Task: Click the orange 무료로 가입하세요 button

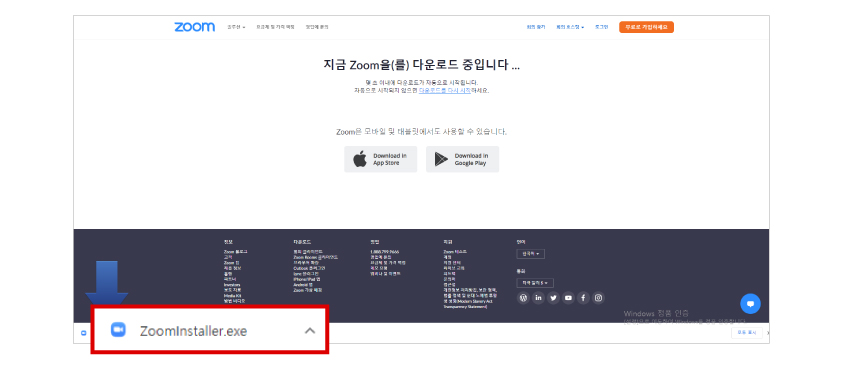Action: tap(646, 27)
